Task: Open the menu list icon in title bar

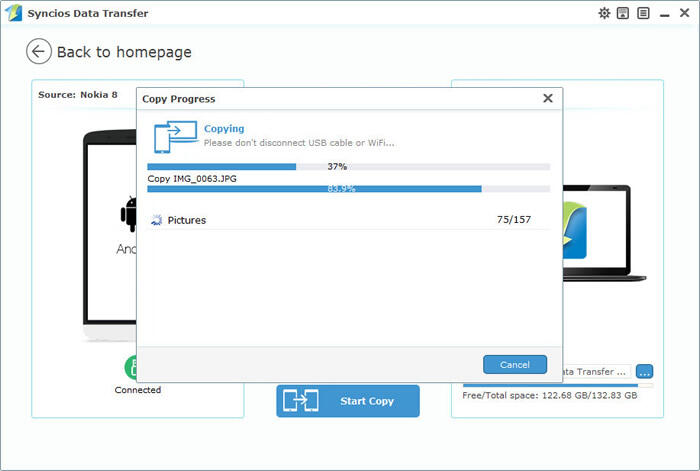Action: [643, 13]
